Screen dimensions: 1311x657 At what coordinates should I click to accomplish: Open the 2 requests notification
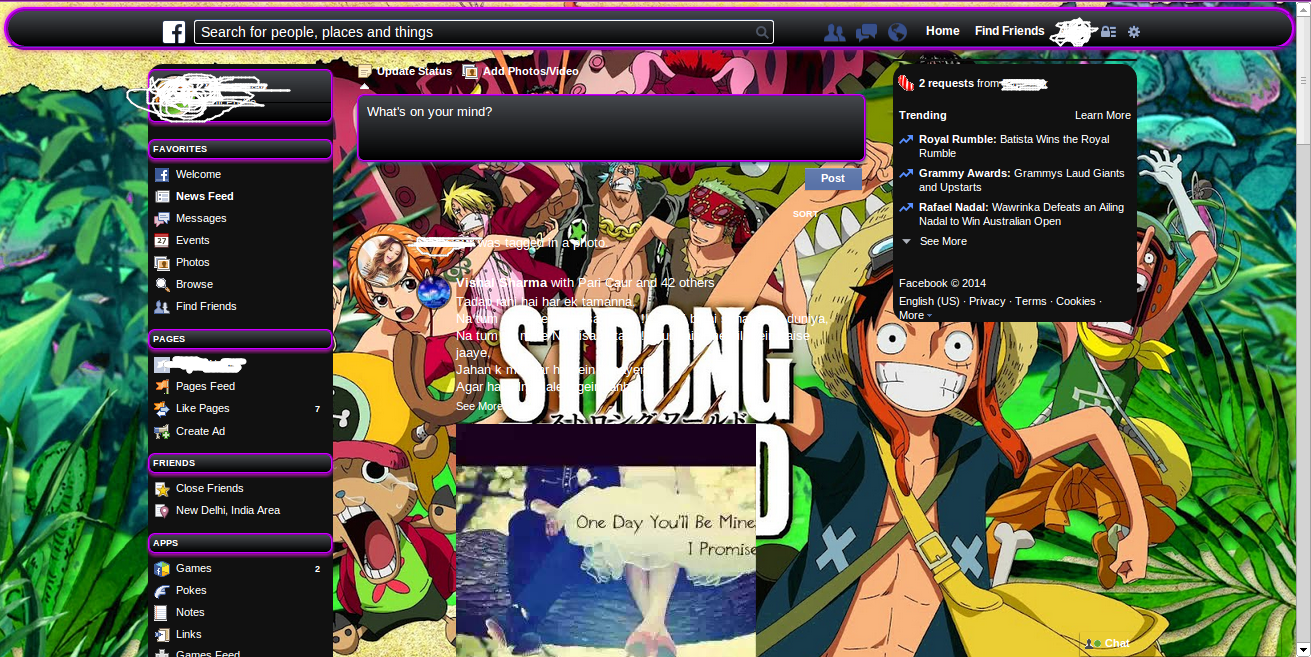[946, 83]
